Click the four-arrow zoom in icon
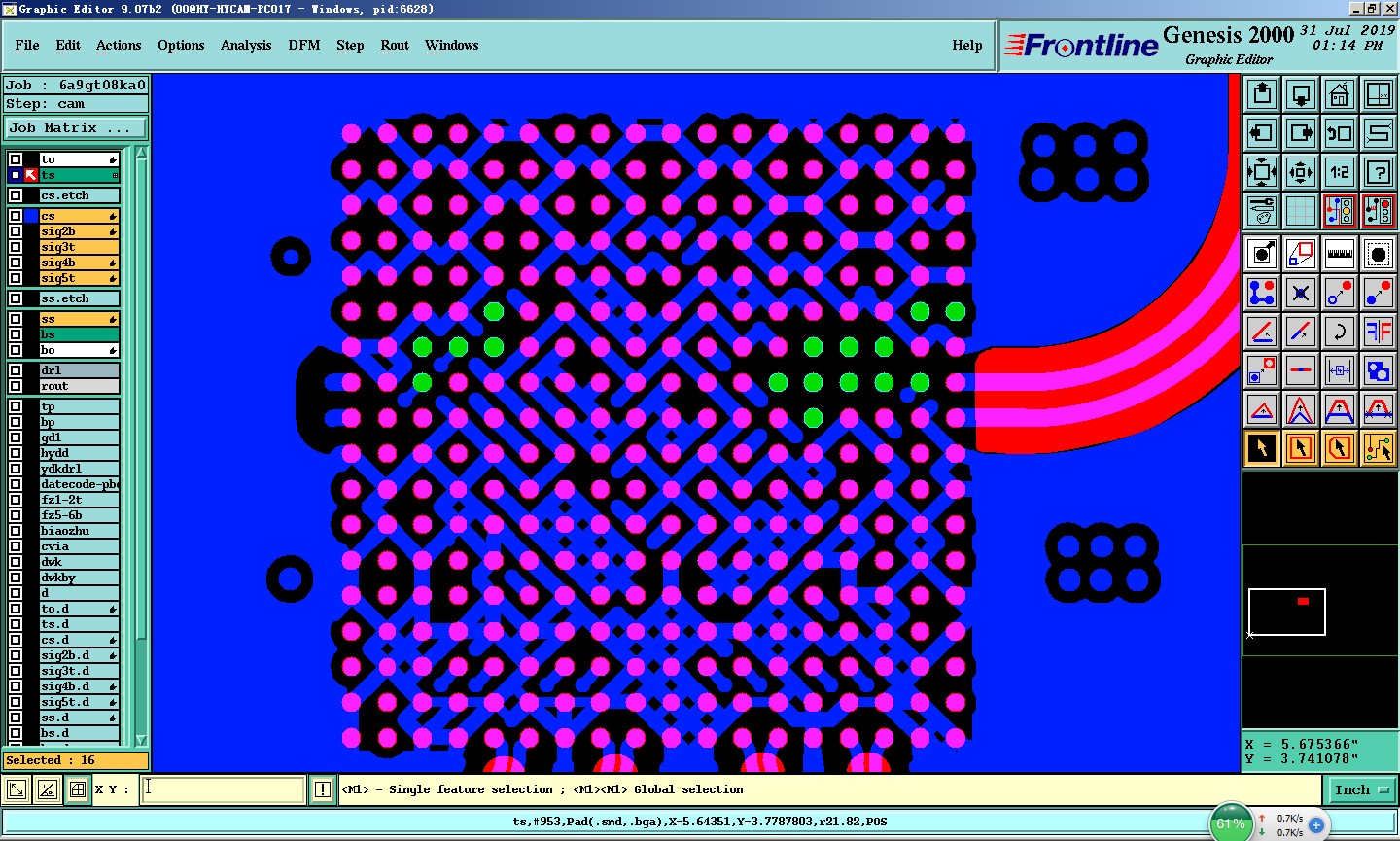The height and width of the screenshot is (841, 1400). (1262, 172)
